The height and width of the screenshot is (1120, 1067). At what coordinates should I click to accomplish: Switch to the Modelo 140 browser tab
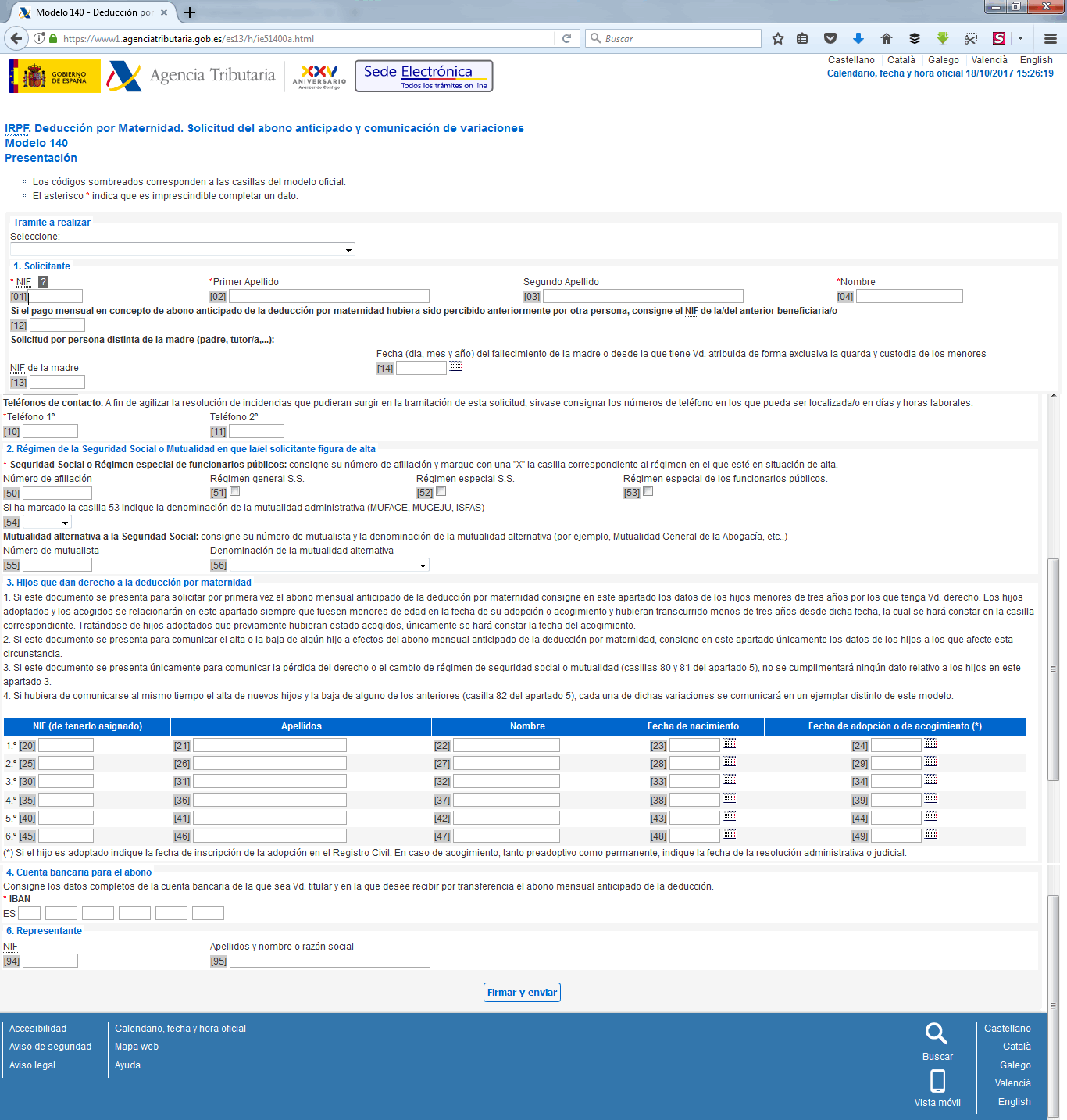click(x=90, y=12)
